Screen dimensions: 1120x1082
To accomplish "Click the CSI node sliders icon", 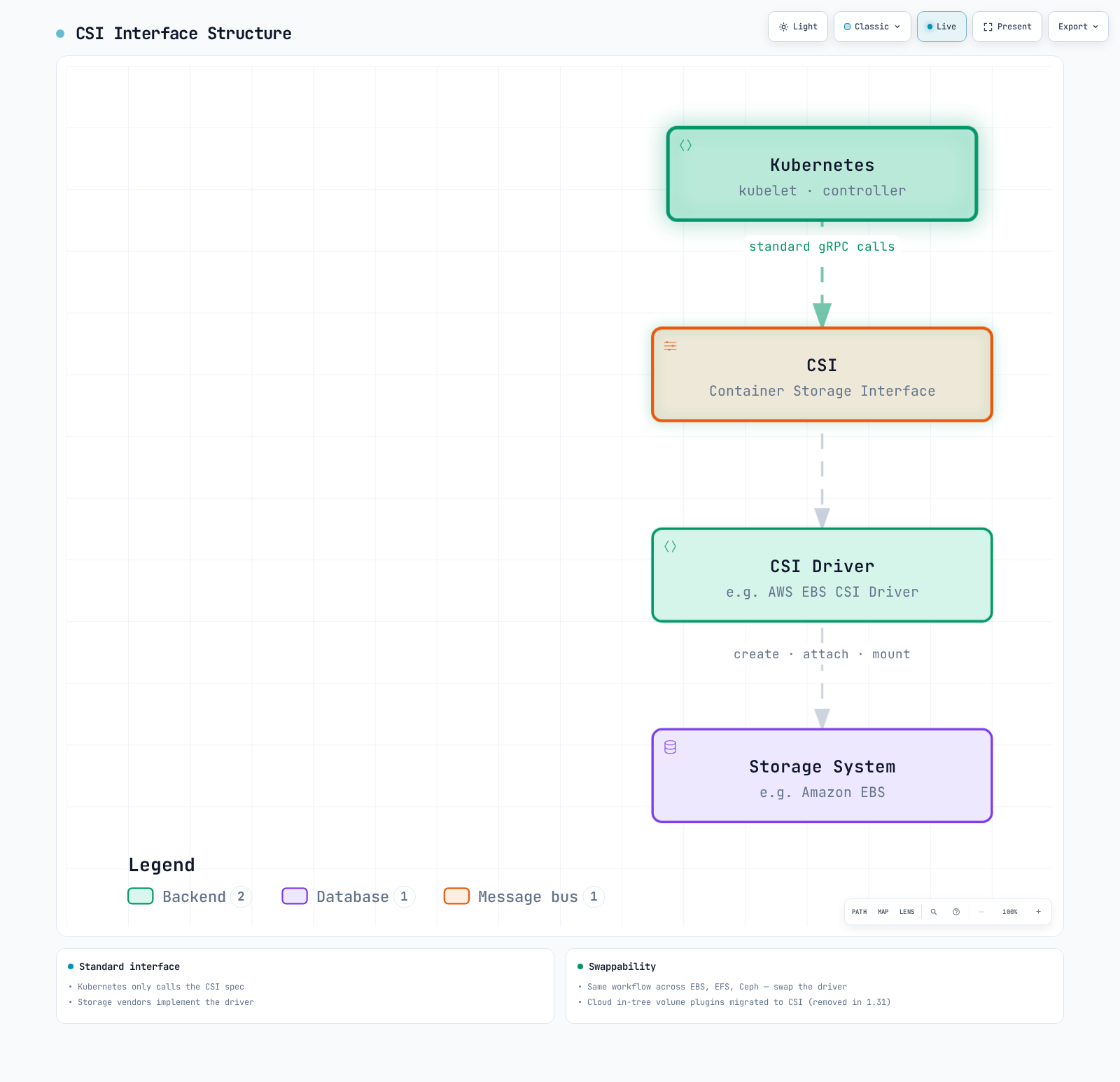I will [x=670, y=346].
